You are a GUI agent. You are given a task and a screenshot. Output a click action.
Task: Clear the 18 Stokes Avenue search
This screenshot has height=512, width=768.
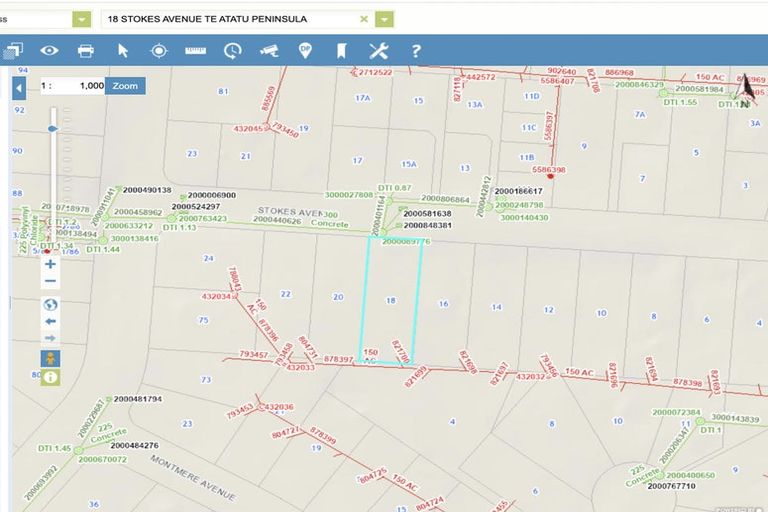[x=364, y=19]
